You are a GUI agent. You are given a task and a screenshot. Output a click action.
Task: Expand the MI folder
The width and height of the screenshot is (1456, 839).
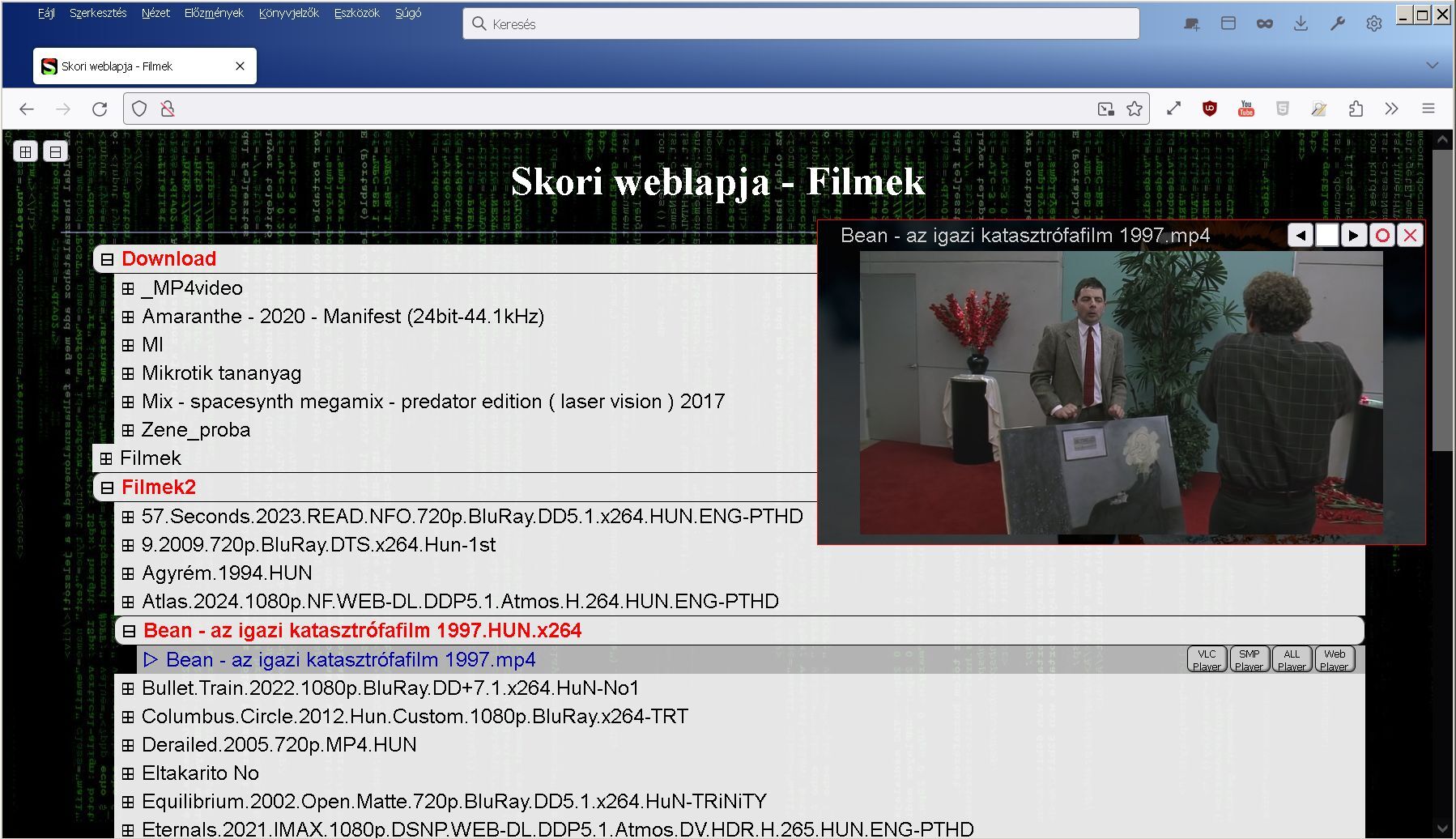[128, 345]
